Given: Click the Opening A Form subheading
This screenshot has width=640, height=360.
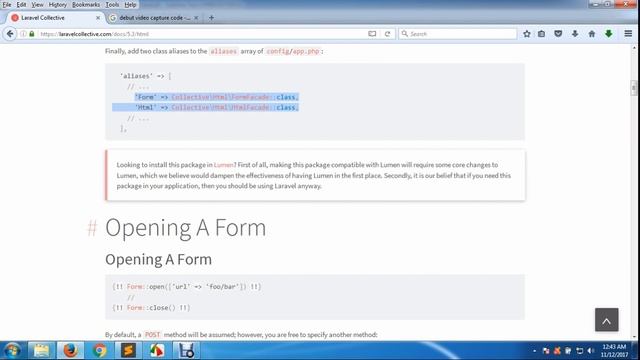Looking at the screenshot, I should pos(158,260).
